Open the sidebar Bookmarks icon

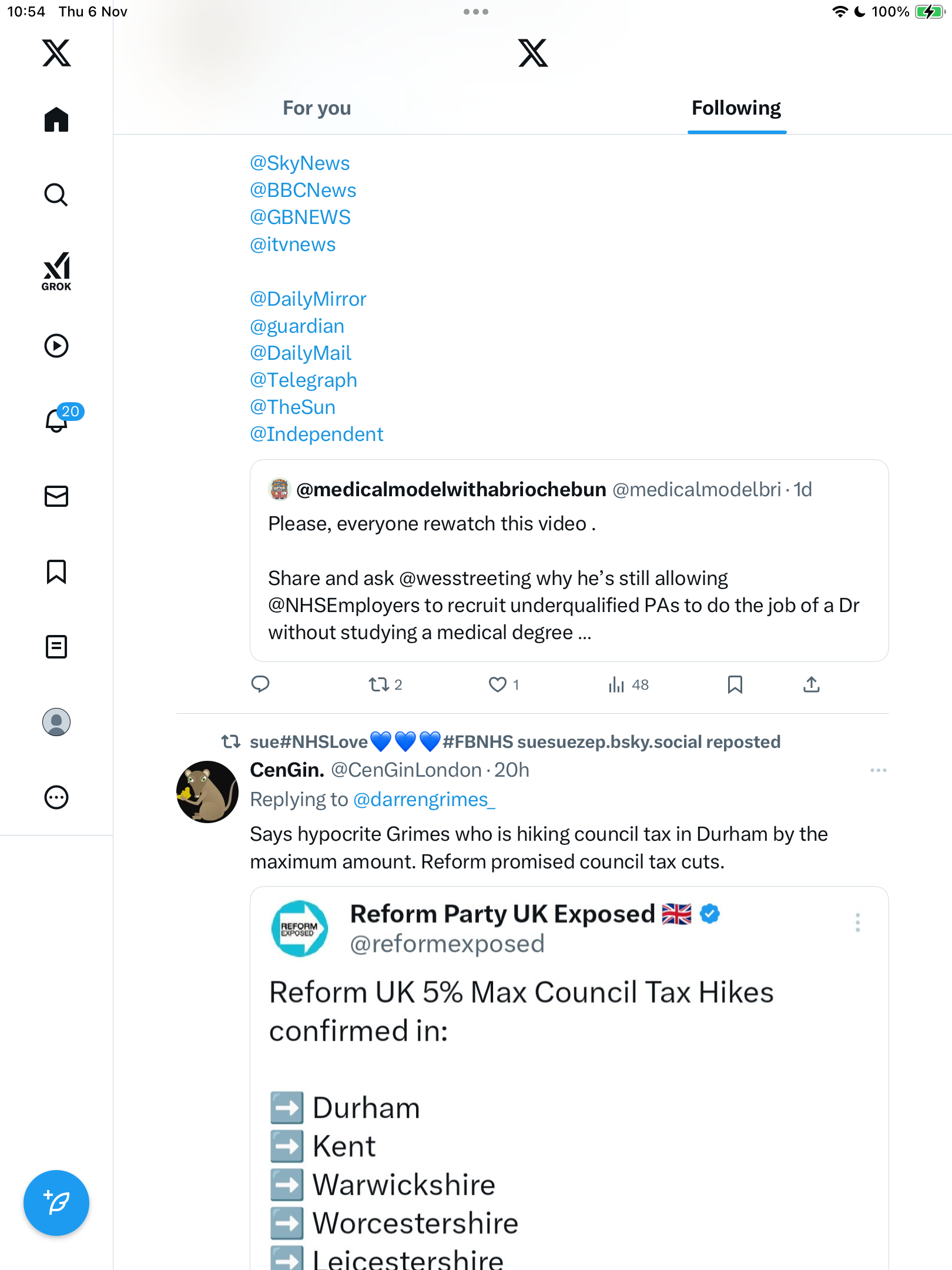[56, 571]
